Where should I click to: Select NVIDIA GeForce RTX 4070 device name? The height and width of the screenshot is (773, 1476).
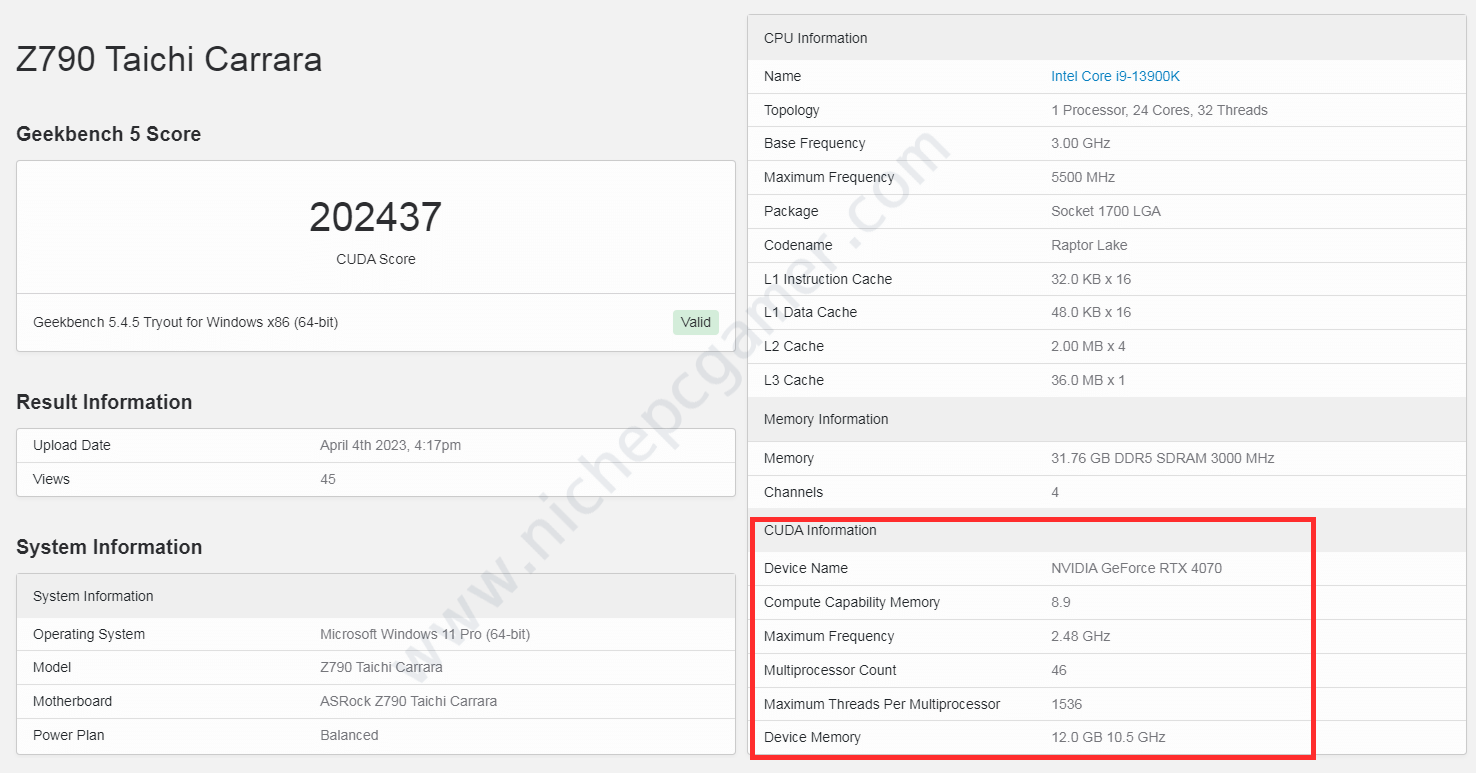tap(1136, 568)
